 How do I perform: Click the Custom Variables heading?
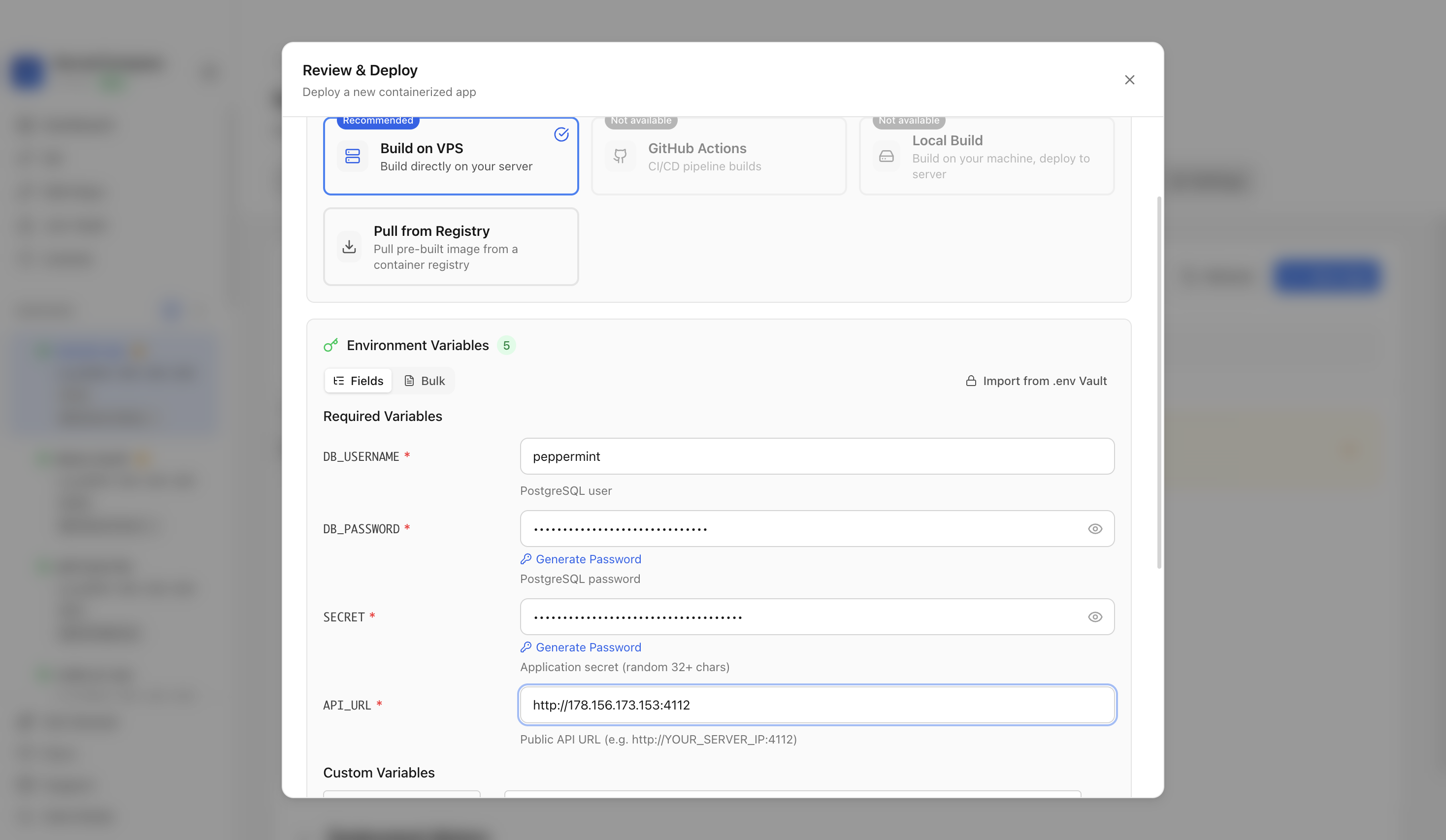tap(379, 773)
